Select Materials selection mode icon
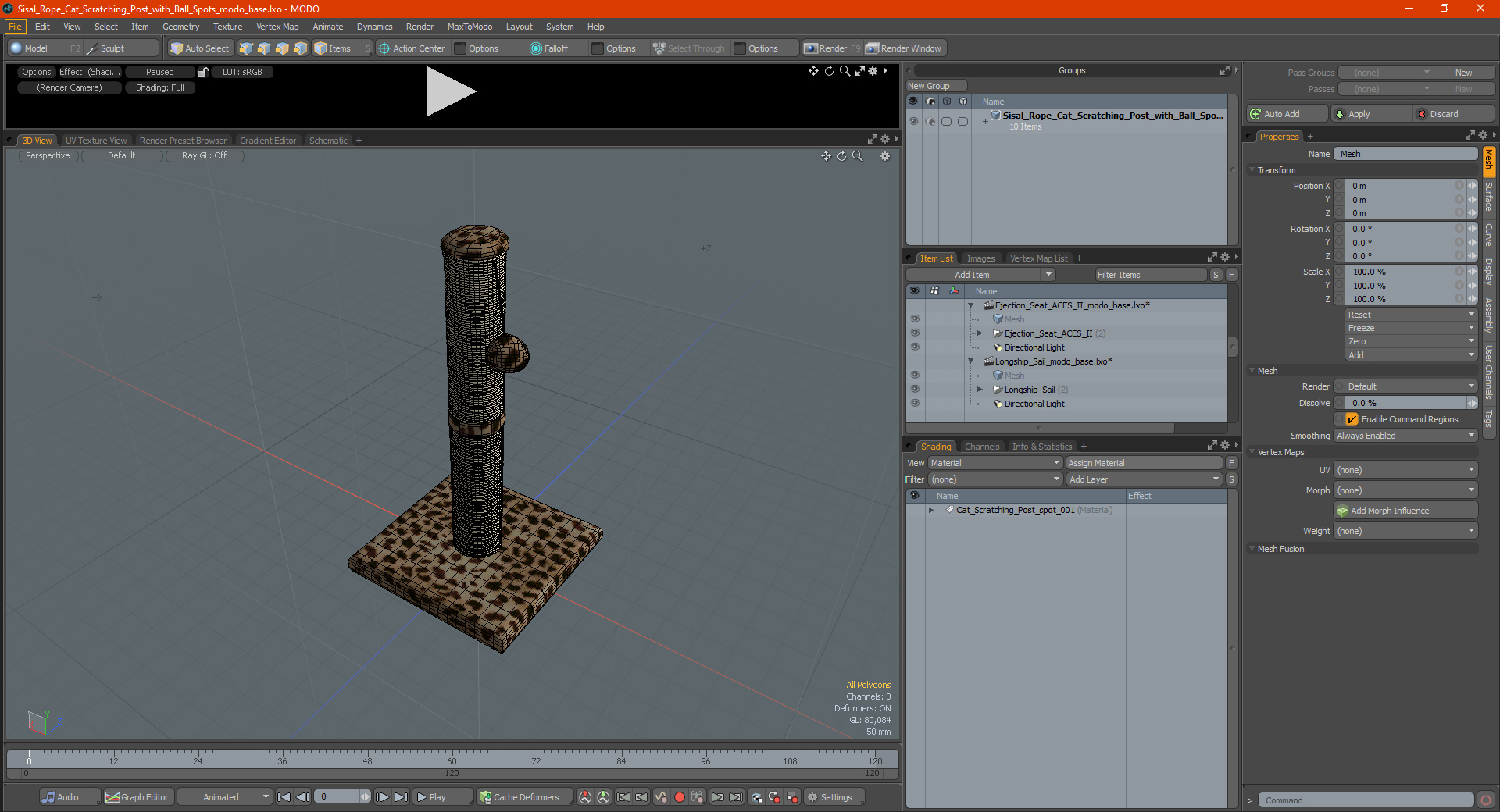1500x812 pixels. 300,48
